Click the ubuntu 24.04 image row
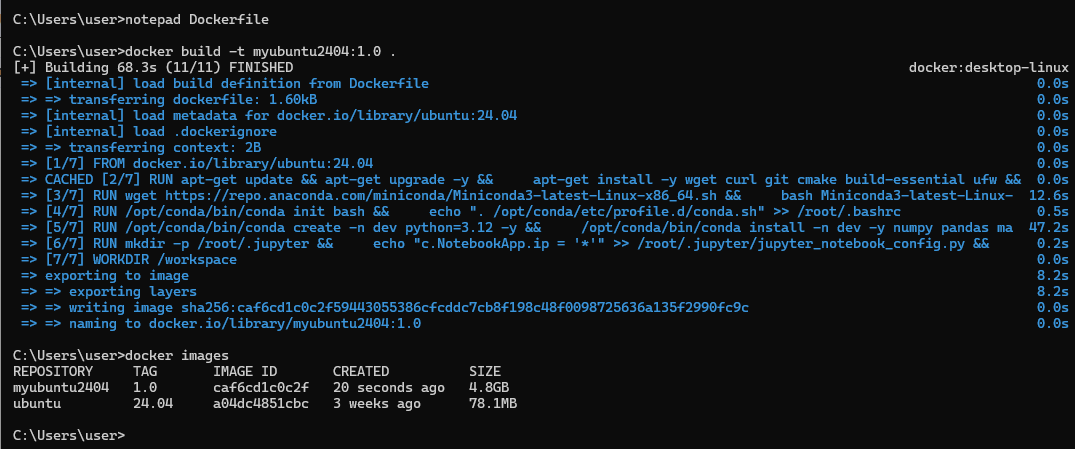 [265, 404]
